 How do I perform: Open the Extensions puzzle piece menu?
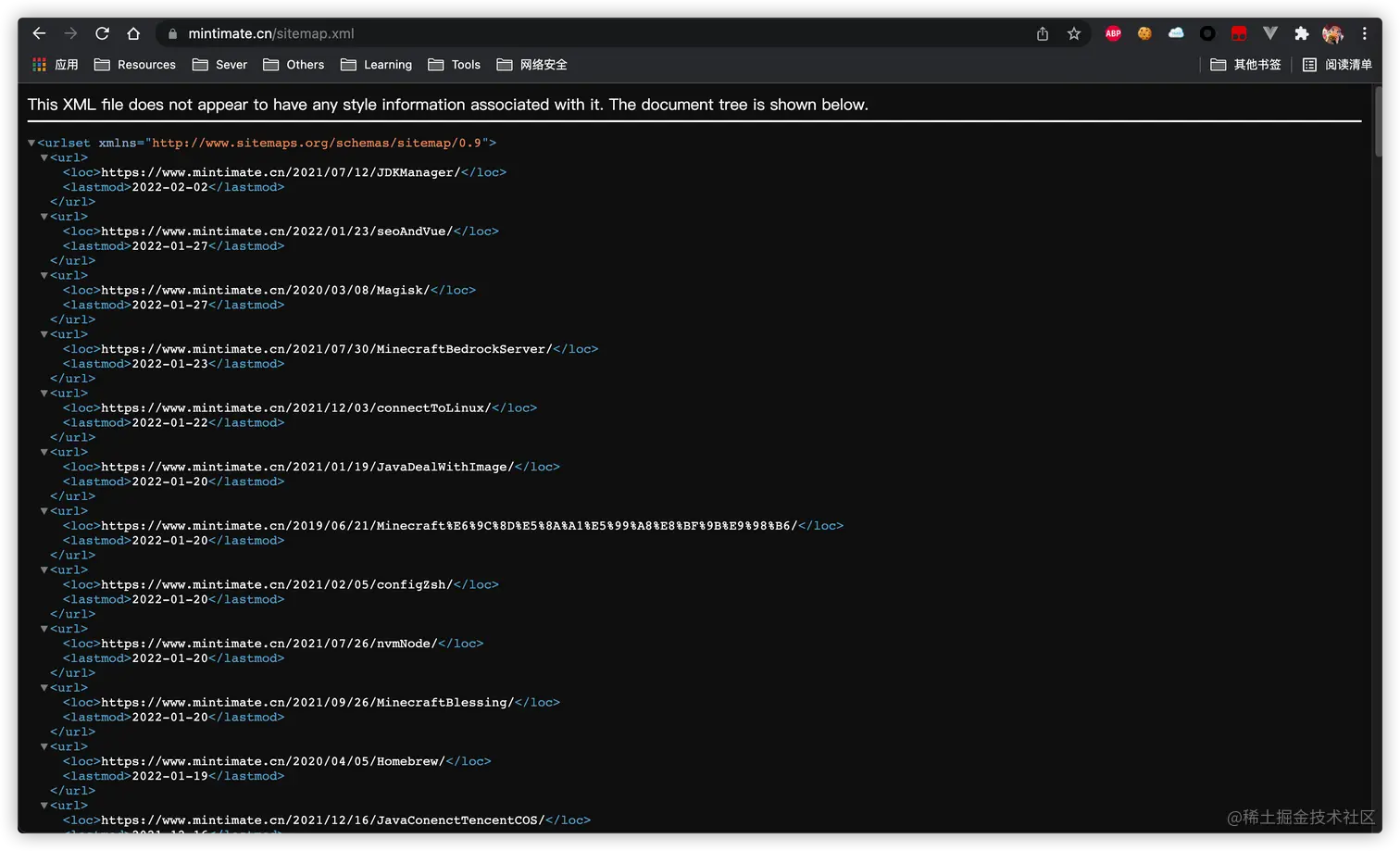click(x=1302, y=33)
